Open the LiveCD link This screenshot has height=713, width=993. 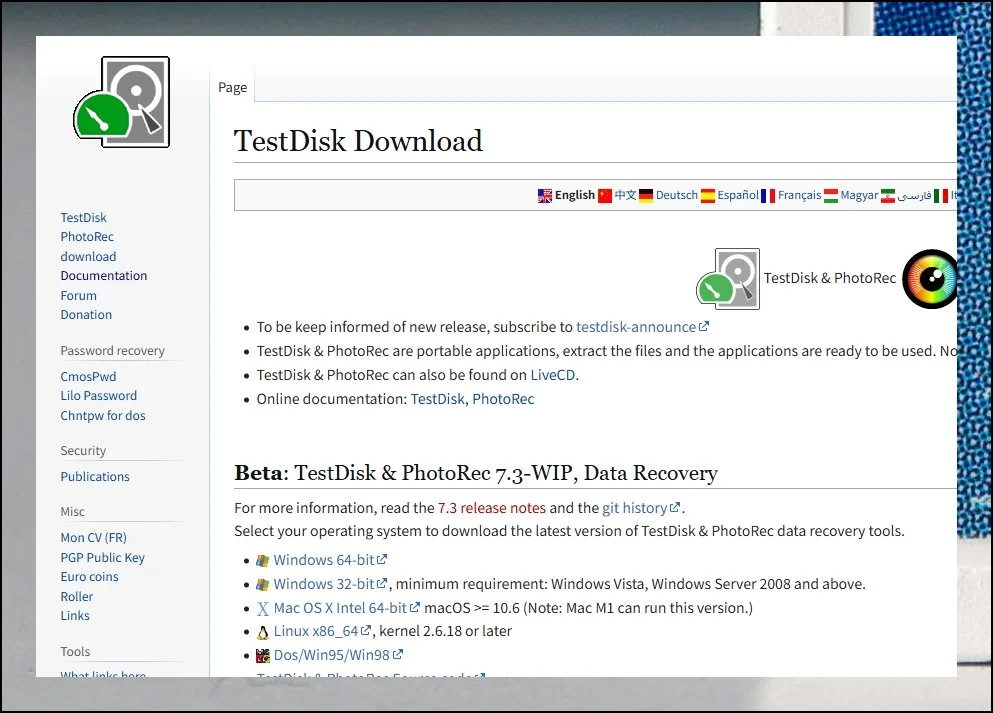click(x=553, y=375)
